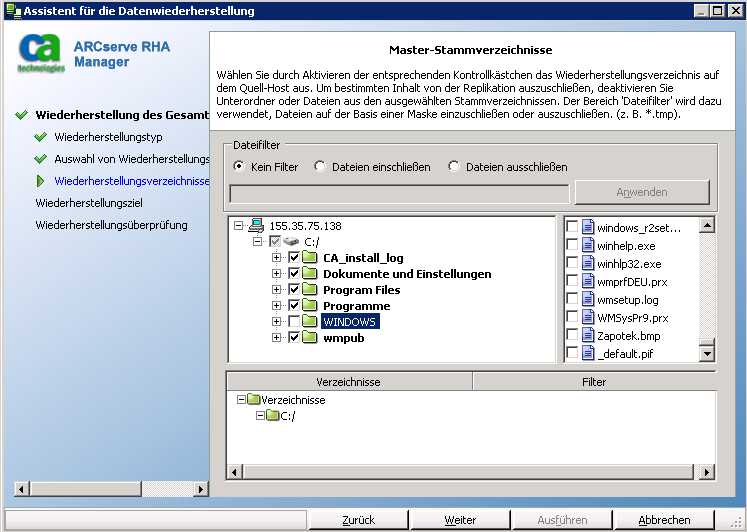Screen dimensions: 747x532
Task: Click the WMSysPr9.prx file icon
Action: (588, 318)
